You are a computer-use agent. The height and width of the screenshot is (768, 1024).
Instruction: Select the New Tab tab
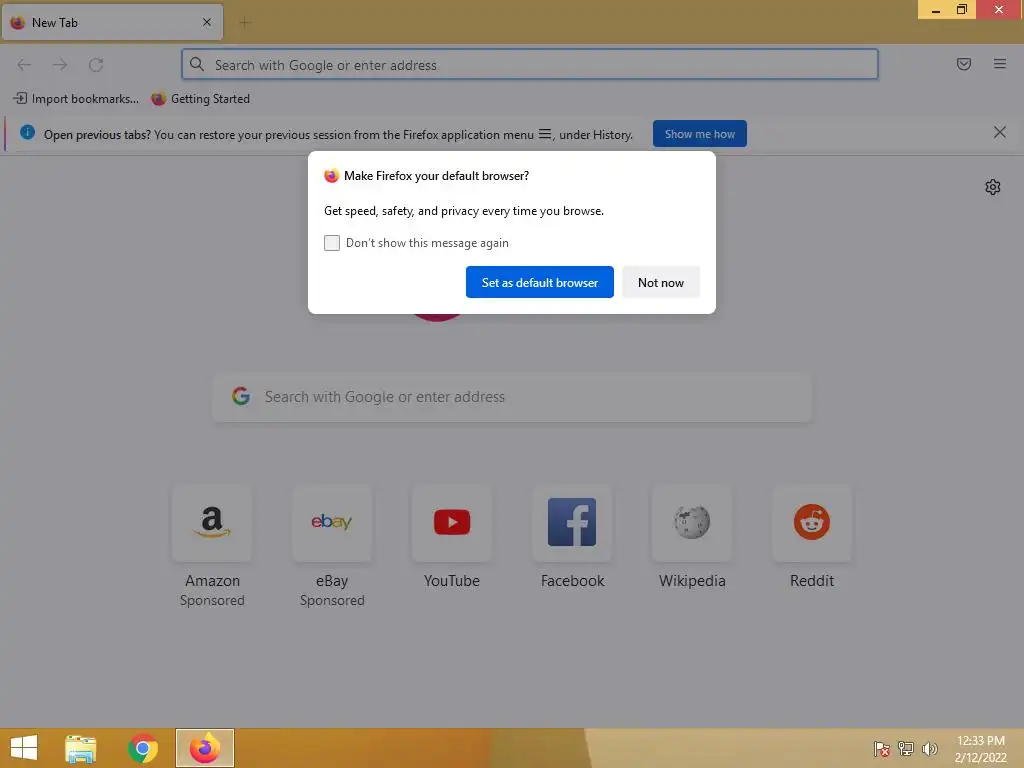pyautogui.click(x=112, y=23)
